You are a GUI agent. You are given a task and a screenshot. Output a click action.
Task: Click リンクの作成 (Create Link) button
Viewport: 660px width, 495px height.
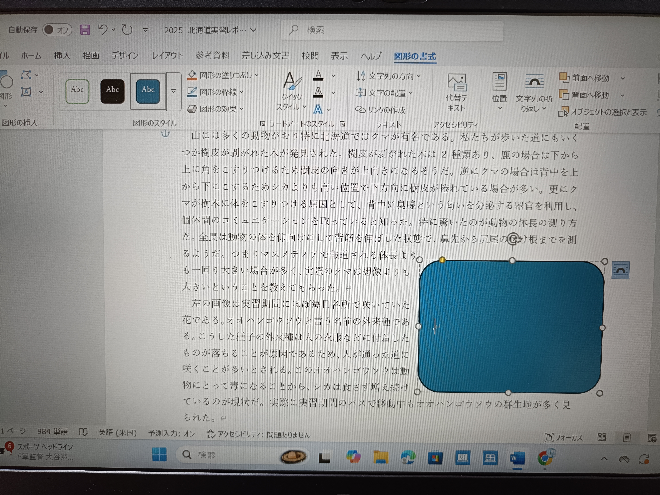pyautogui.click(x=380, y=109)
